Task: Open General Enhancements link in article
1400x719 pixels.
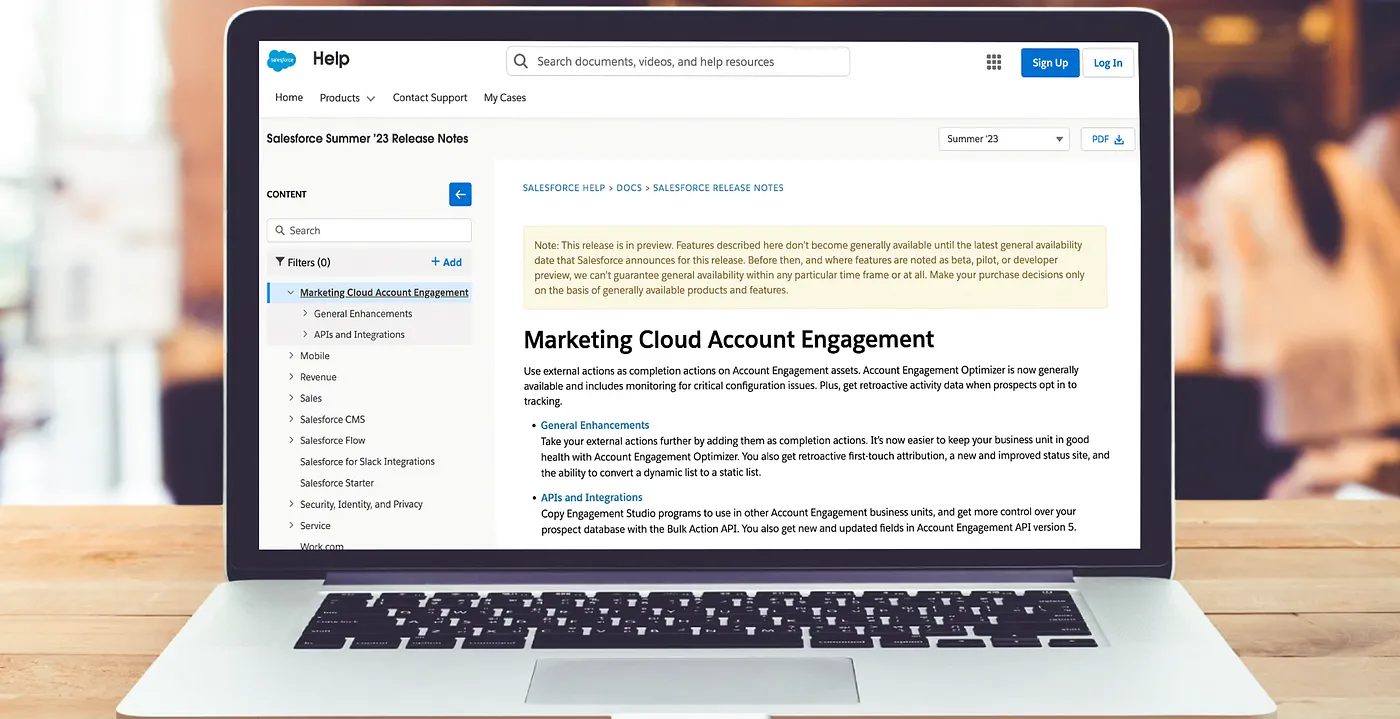Action: [x=595, y=425]
